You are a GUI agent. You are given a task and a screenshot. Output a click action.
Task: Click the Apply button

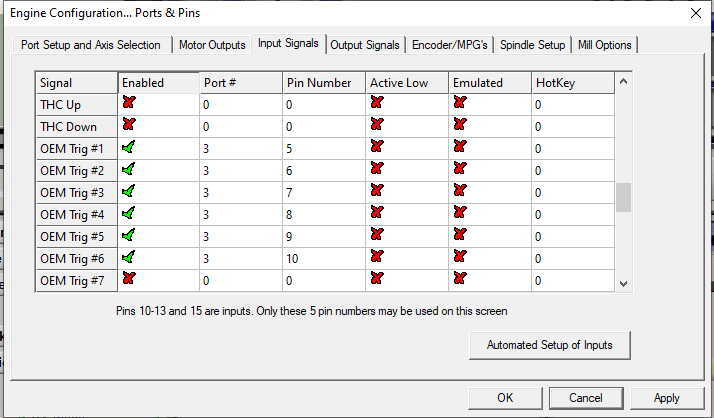click(x=667, y=398)
